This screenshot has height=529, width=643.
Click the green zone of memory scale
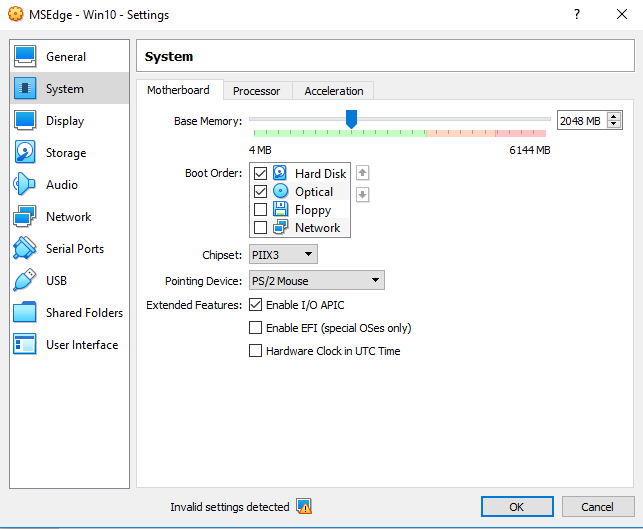pyautogui.click(x=340, y=133)
